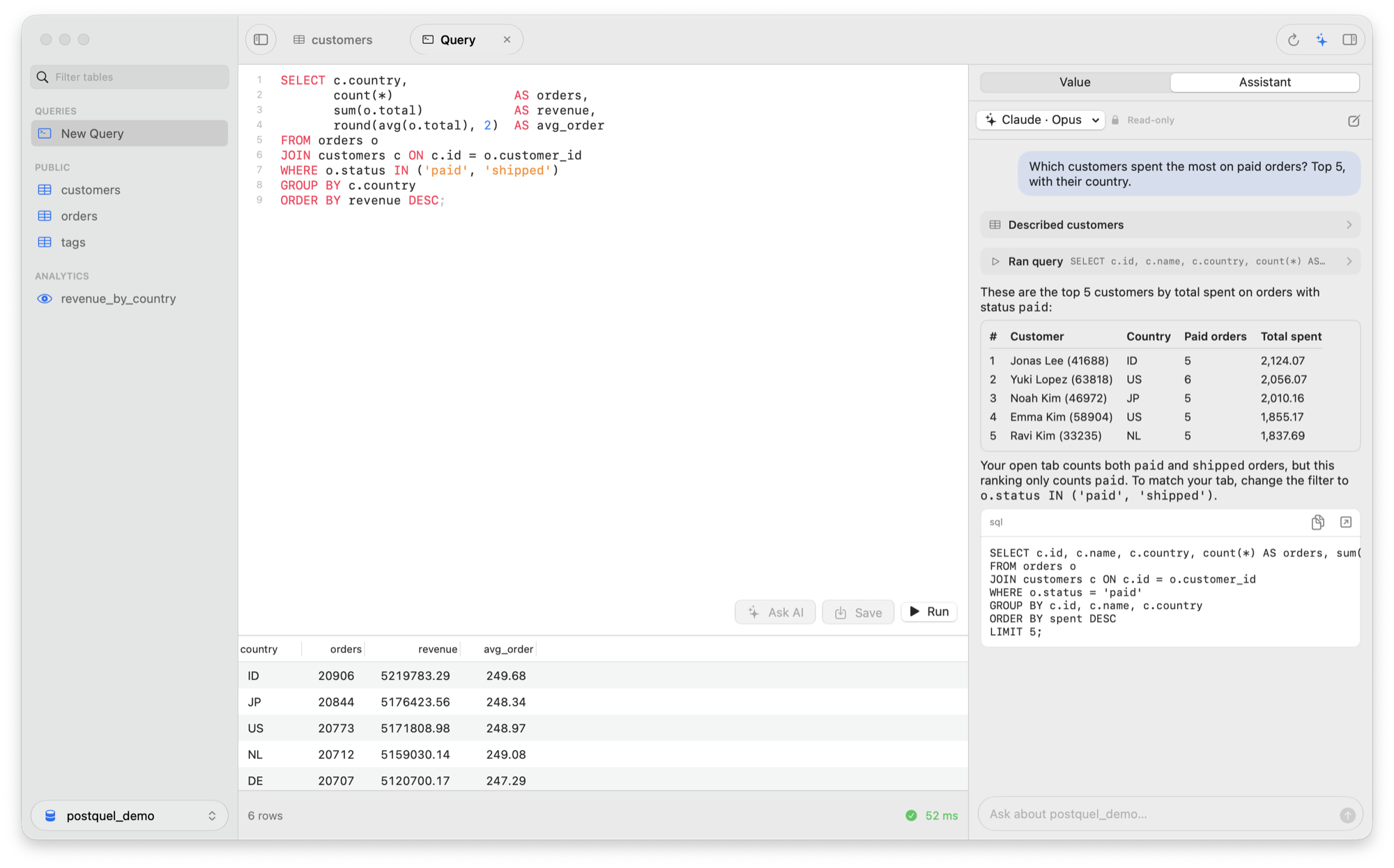Click the Run button
This screenshot has width=1394, height=868.
929,612
